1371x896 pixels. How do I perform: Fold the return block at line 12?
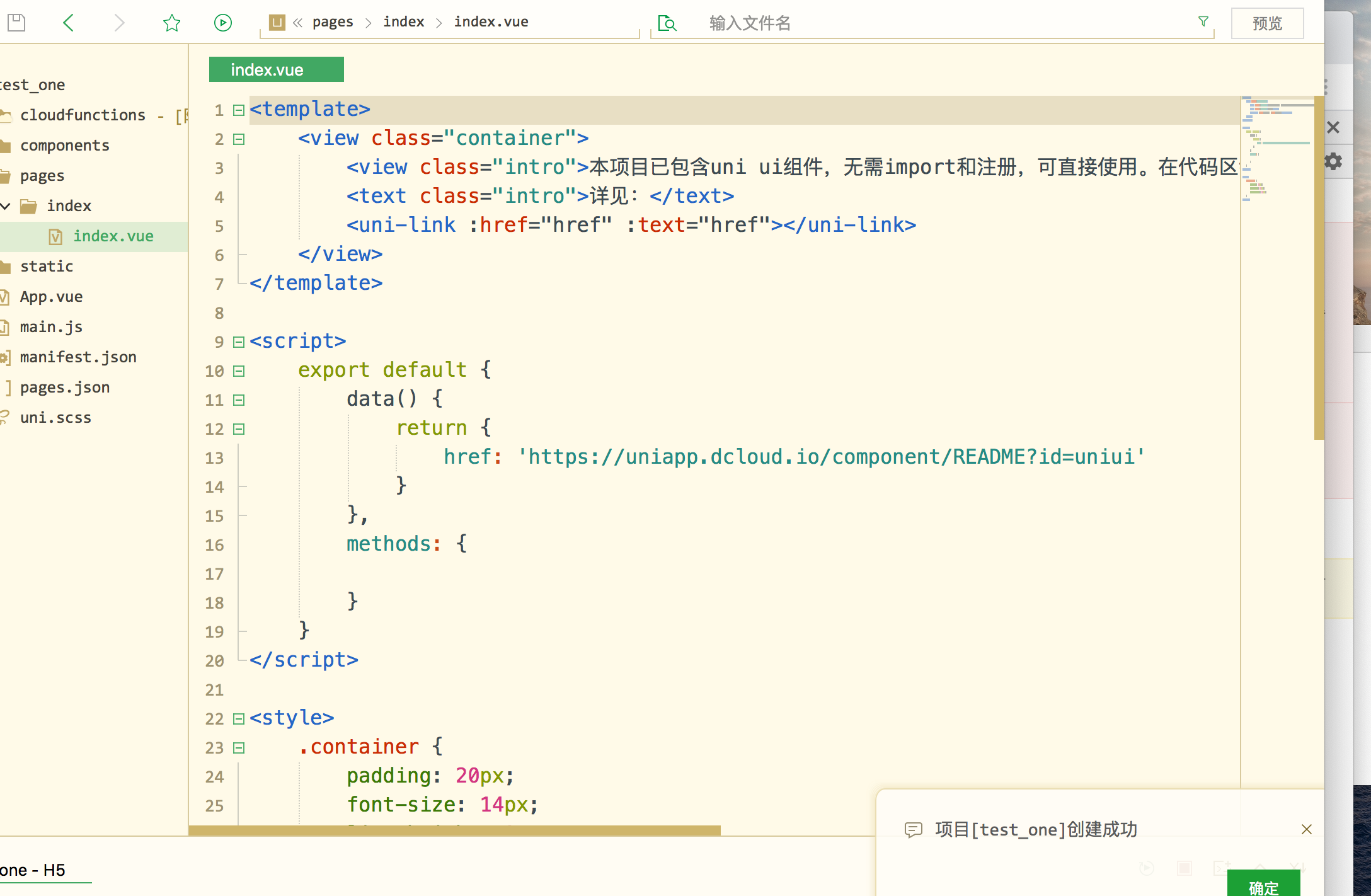tap(239, 429)
